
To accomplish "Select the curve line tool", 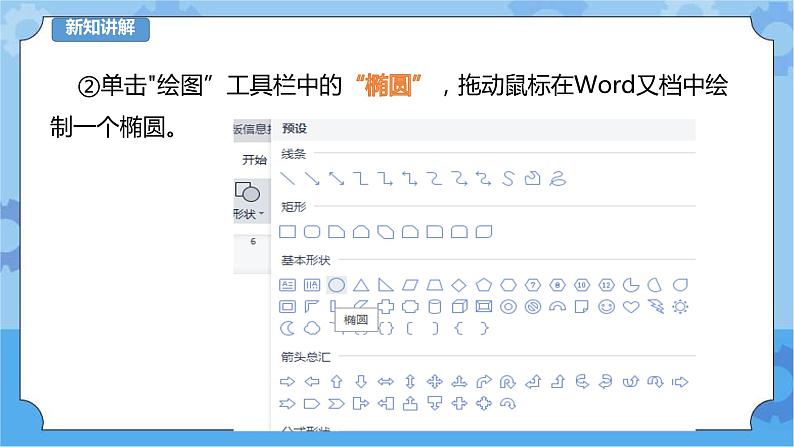I will 508,178.
